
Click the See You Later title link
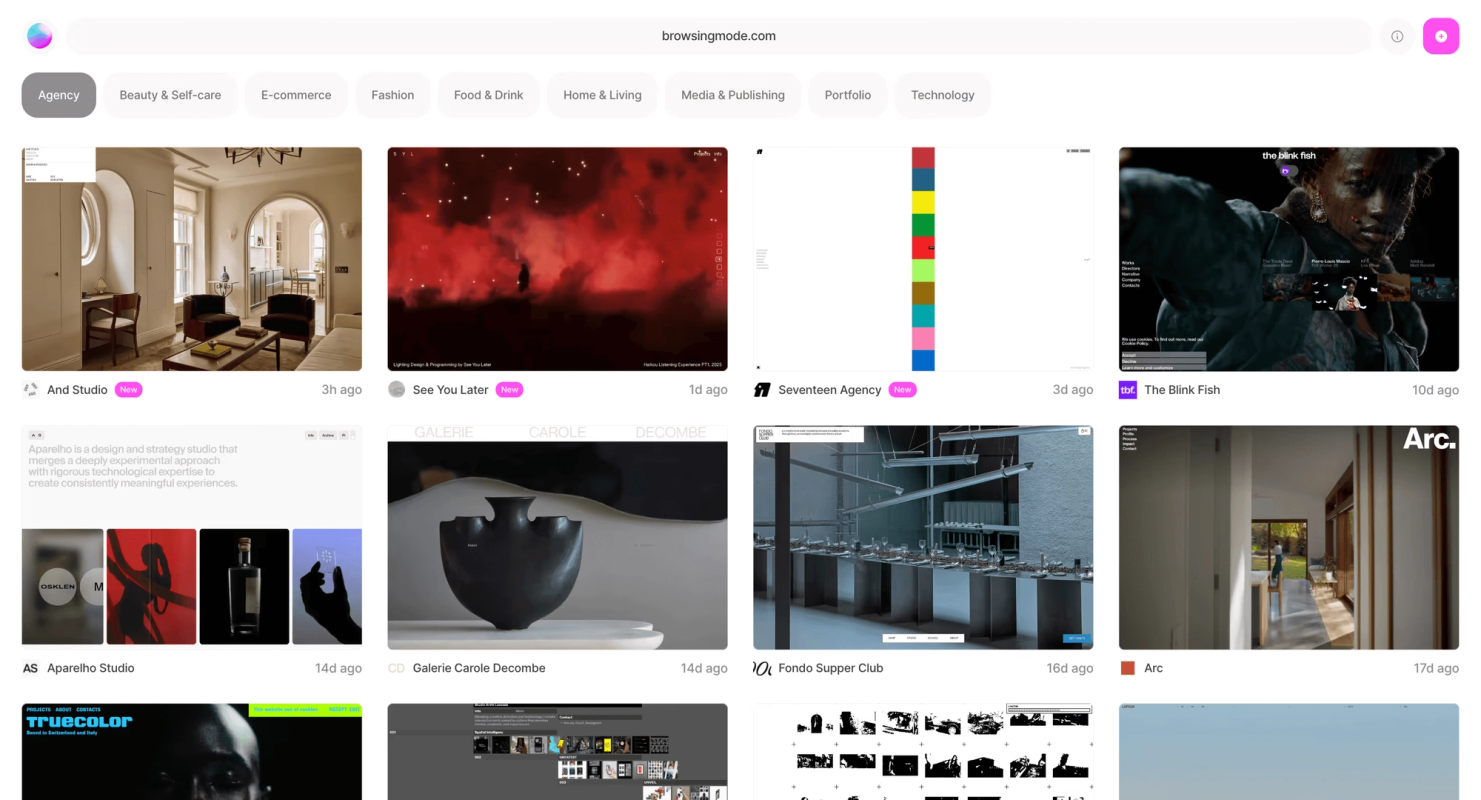(451, 390)
